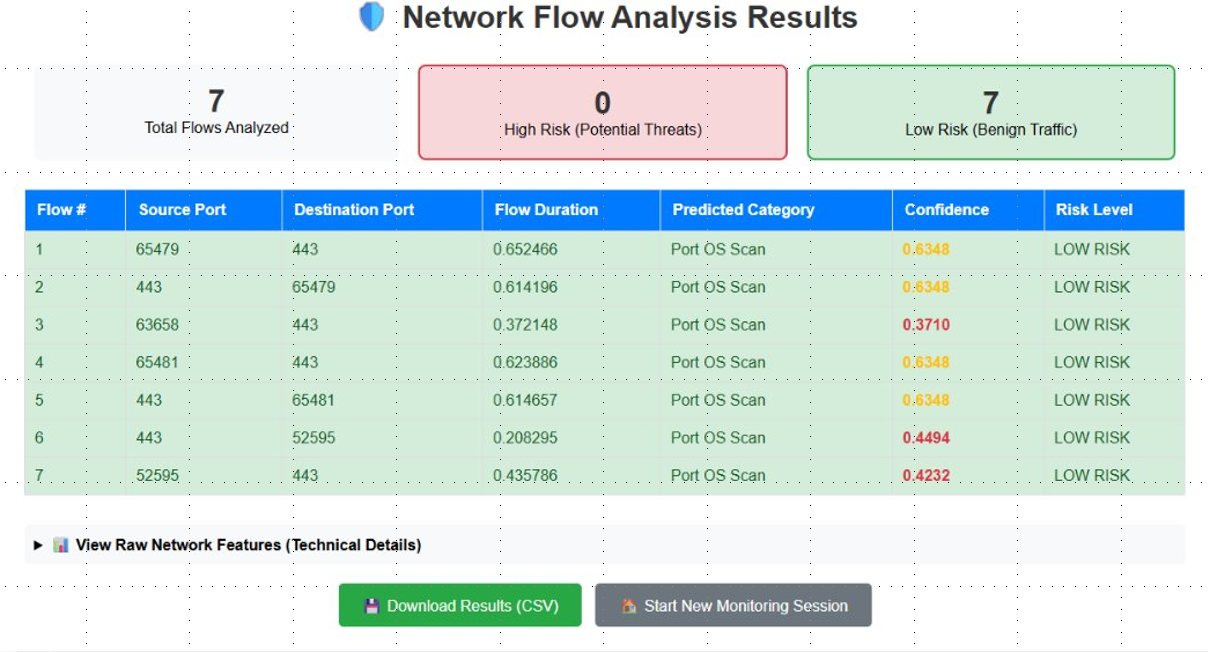This screenshot has height=652, width=1208.
Task: Click the Risk Level column header
Action: [1094, 210]
